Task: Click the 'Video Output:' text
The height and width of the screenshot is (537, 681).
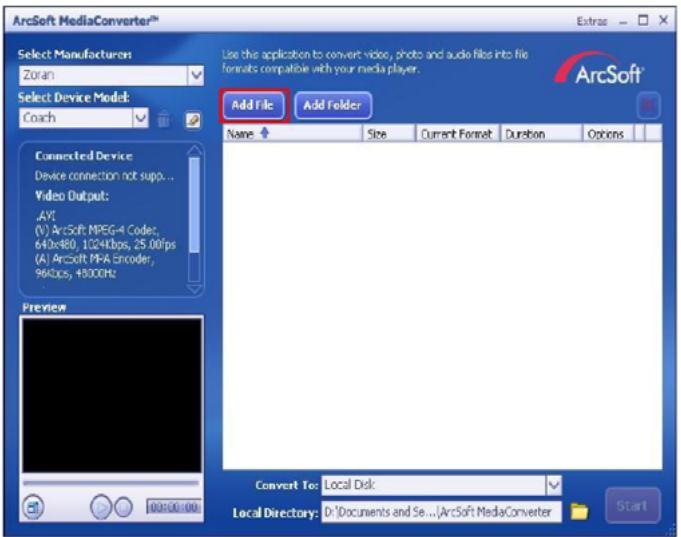Action: point(72,196)
